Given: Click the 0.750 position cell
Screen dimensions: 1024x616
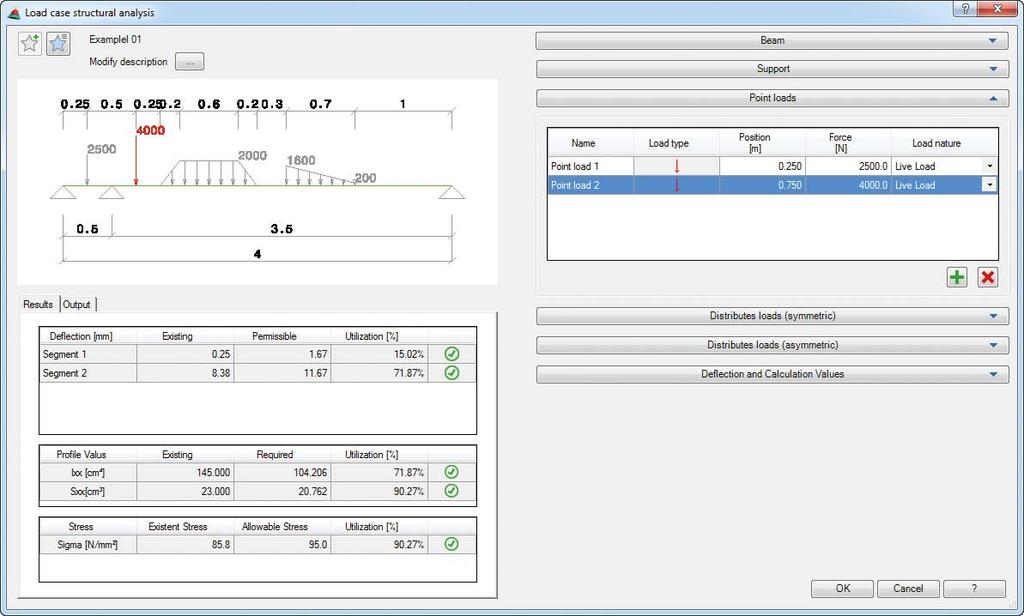Looking at the screenshot, I should pyautogui.click(x=762, y=185).
